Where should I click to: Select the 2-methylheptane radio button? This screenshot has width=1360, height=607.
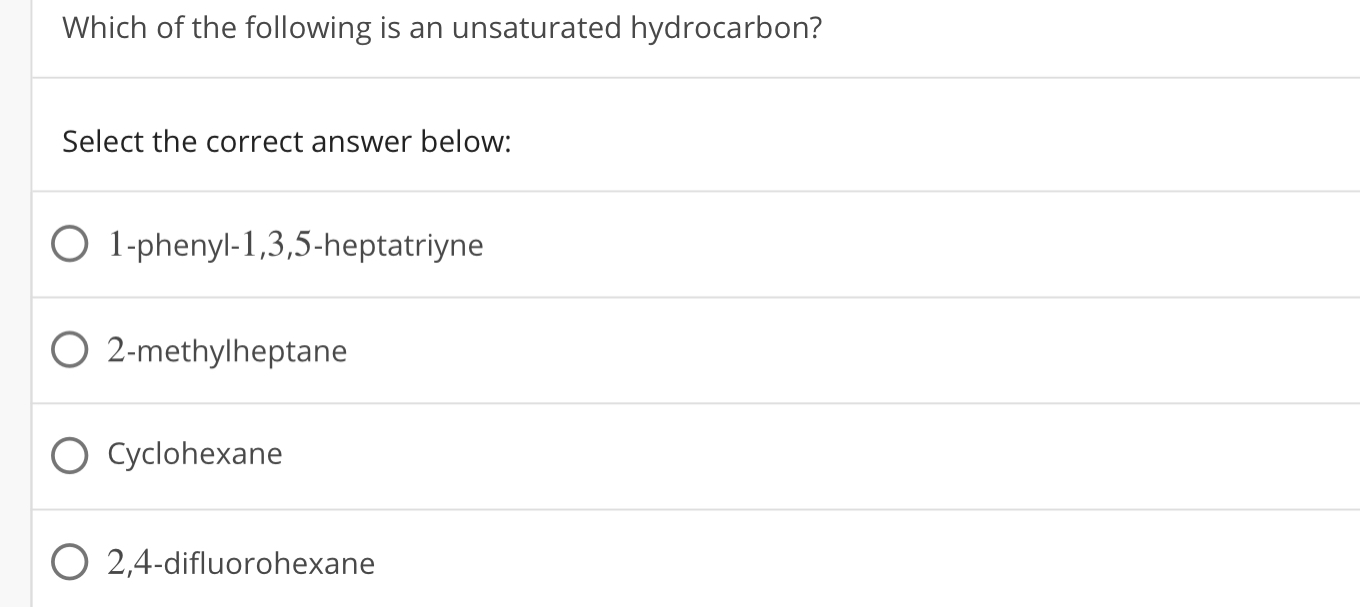click(69, 348)
